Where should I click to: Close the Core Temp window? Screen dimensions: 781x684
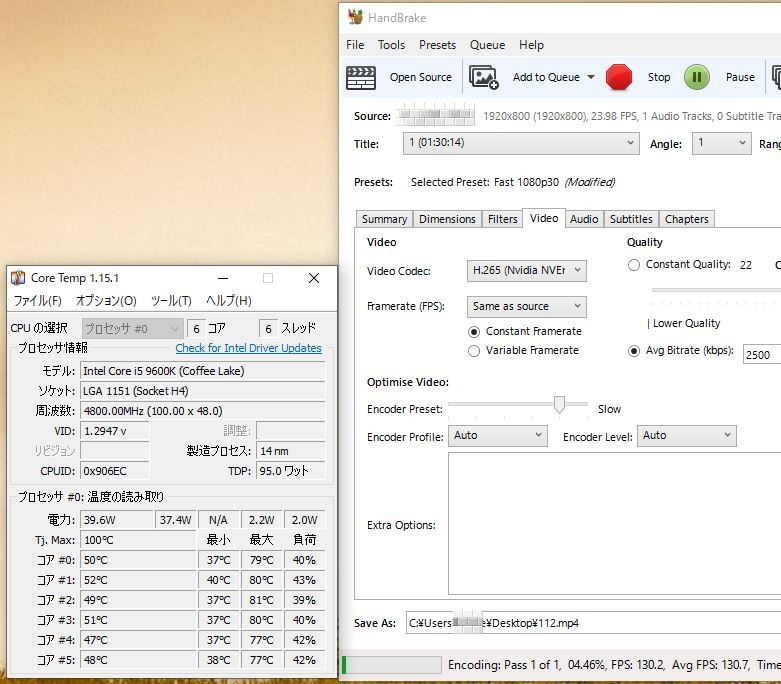(x=314, y=278)
